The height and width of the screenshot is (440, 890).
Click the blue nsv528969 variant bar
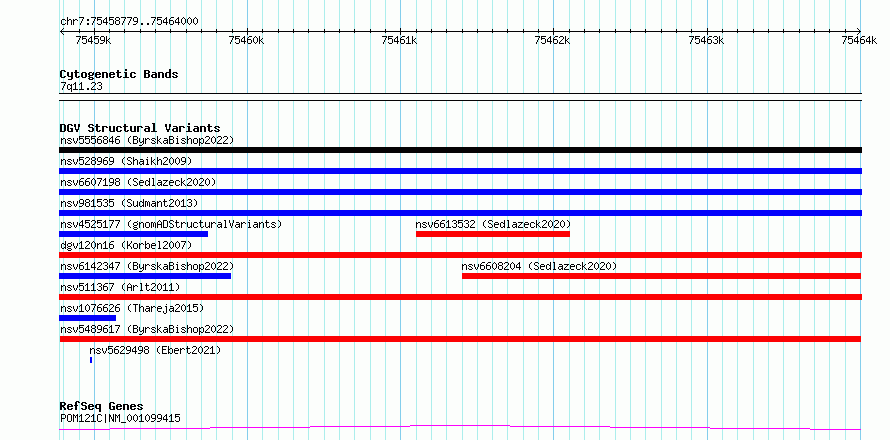click(x=460, y=171)
